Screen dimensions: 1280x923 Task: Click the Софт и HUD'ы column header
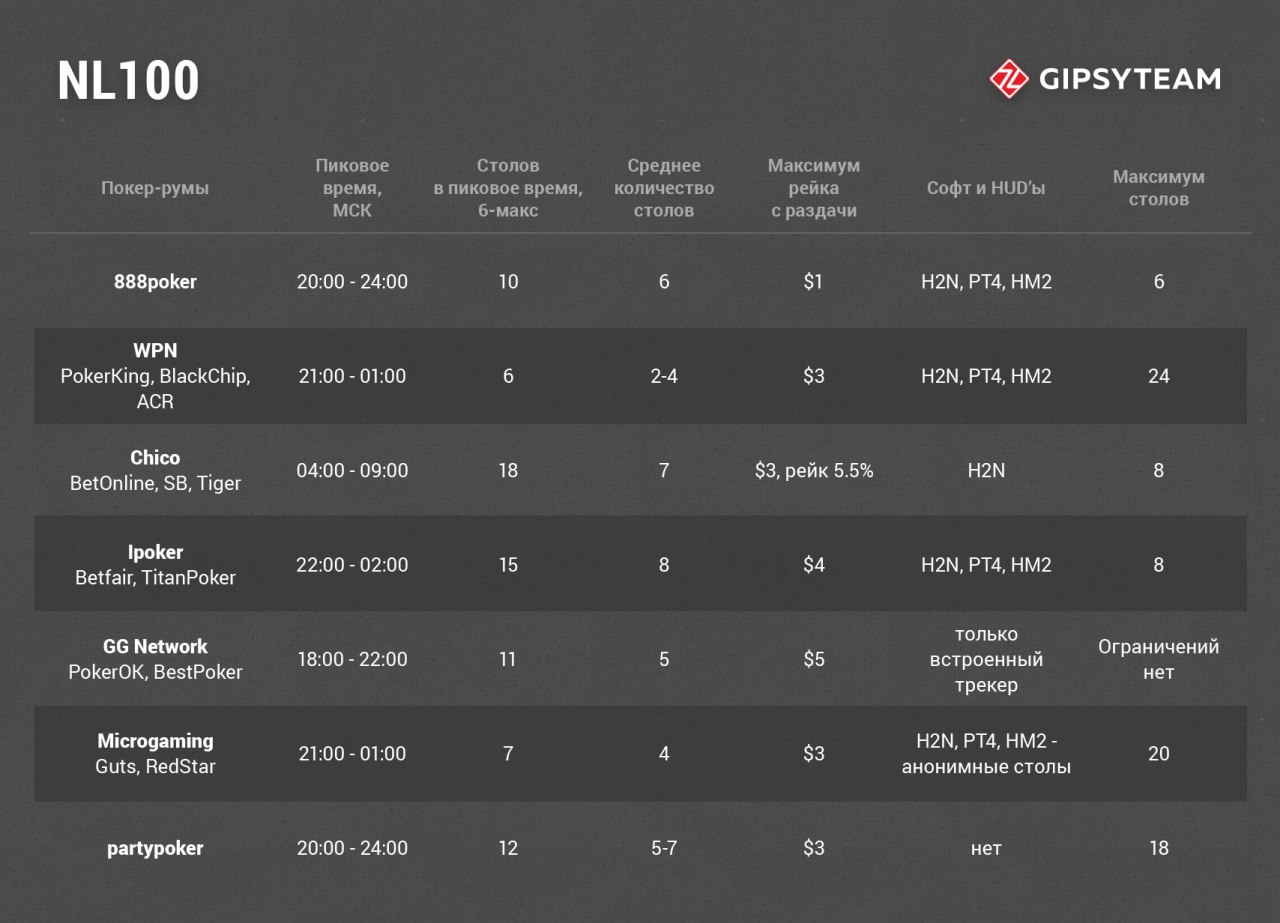[x=985, y=188]
